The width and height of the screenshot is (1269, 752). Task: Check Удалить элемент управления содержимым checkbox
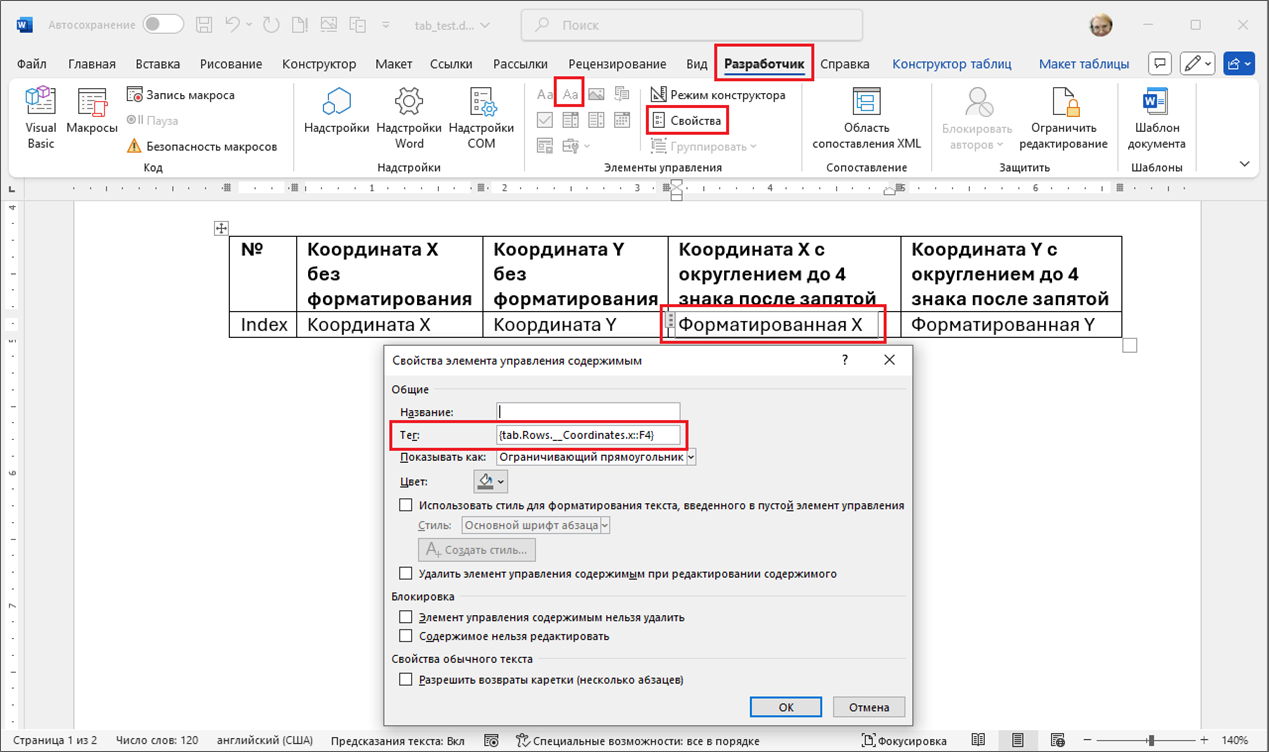coord(406,574)
